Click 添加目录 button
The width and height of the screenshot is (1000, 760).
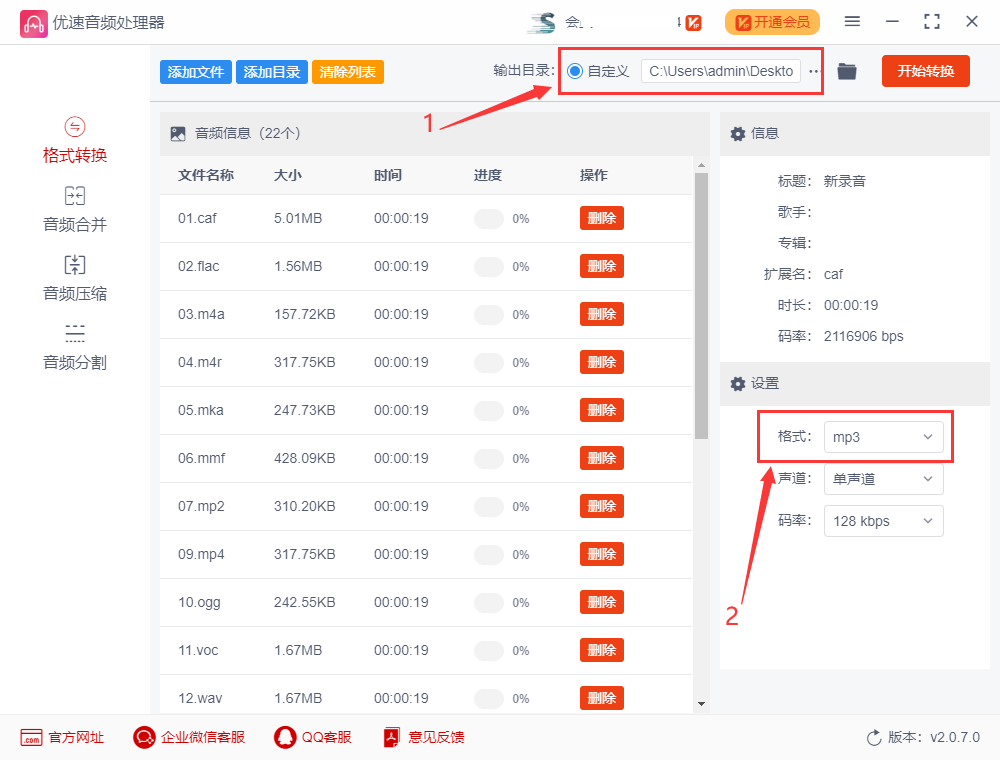pos(272,72)
